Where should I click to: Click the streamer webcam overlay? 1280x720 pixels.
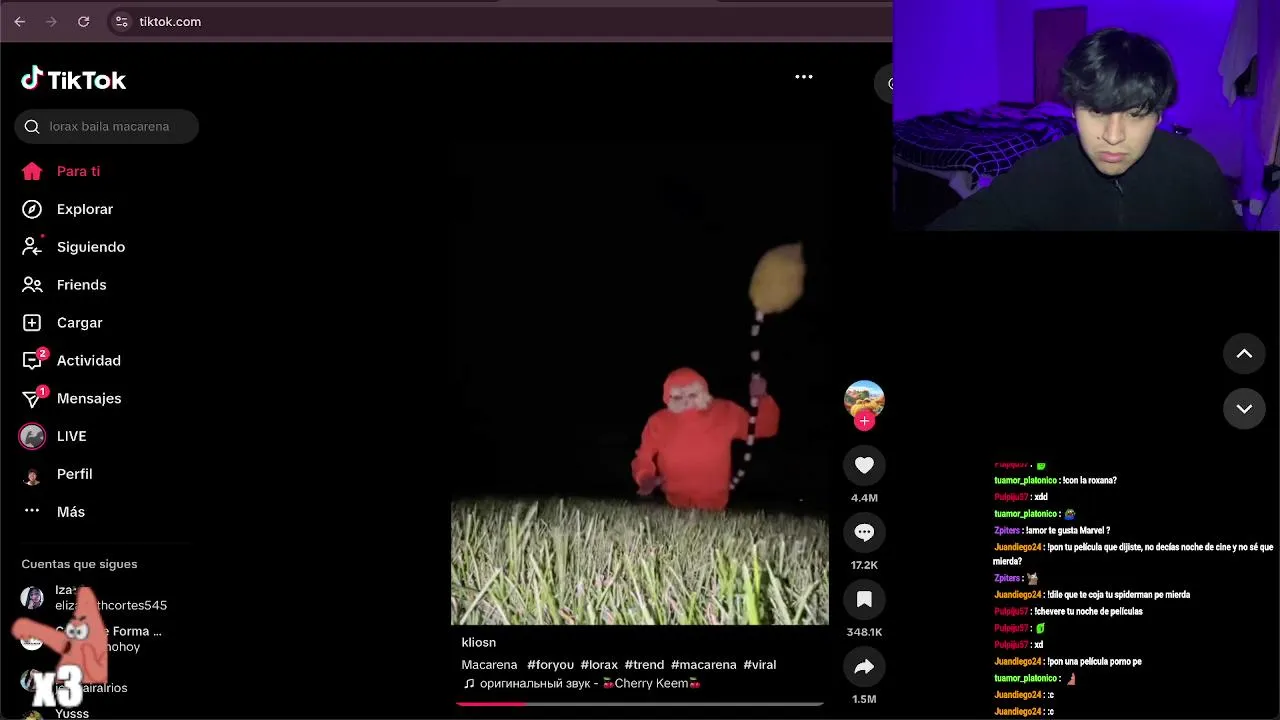pyautogui.click(x=1086, y=115)
